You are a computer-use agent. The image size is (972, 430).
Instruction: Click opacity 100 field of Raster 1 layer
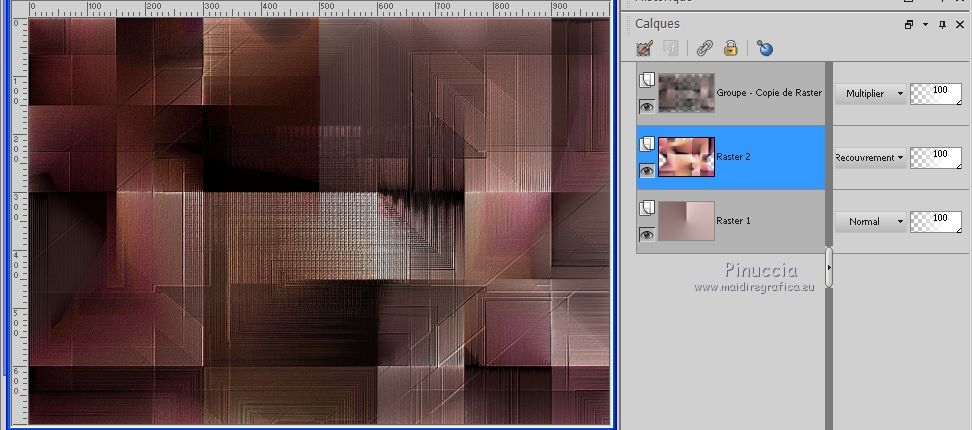(x=936, y=221)
